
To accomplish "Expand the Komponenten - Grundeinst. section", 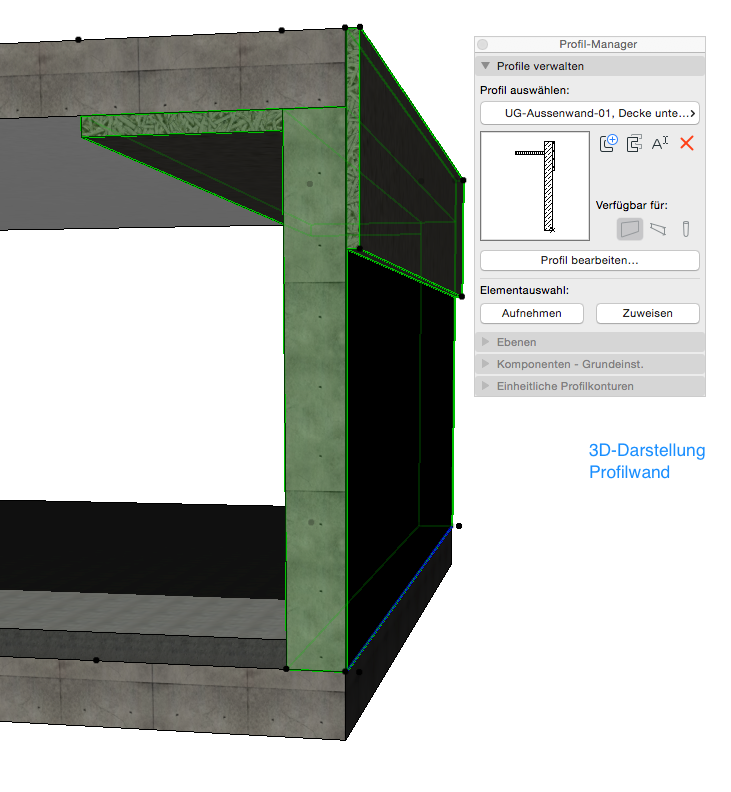I will coord(486,364).
